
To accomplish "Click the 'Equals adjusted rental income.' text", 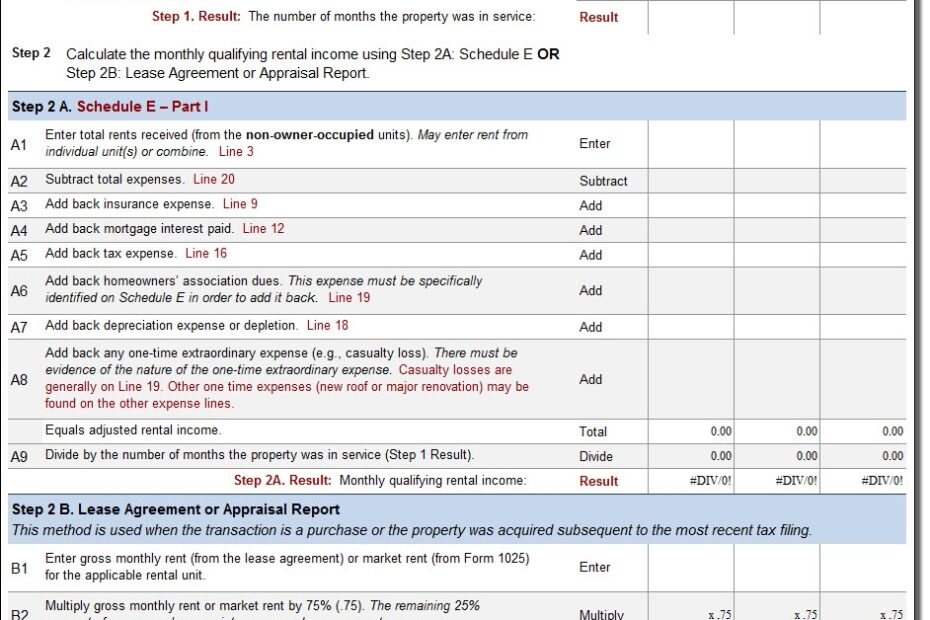I will 133,430.
